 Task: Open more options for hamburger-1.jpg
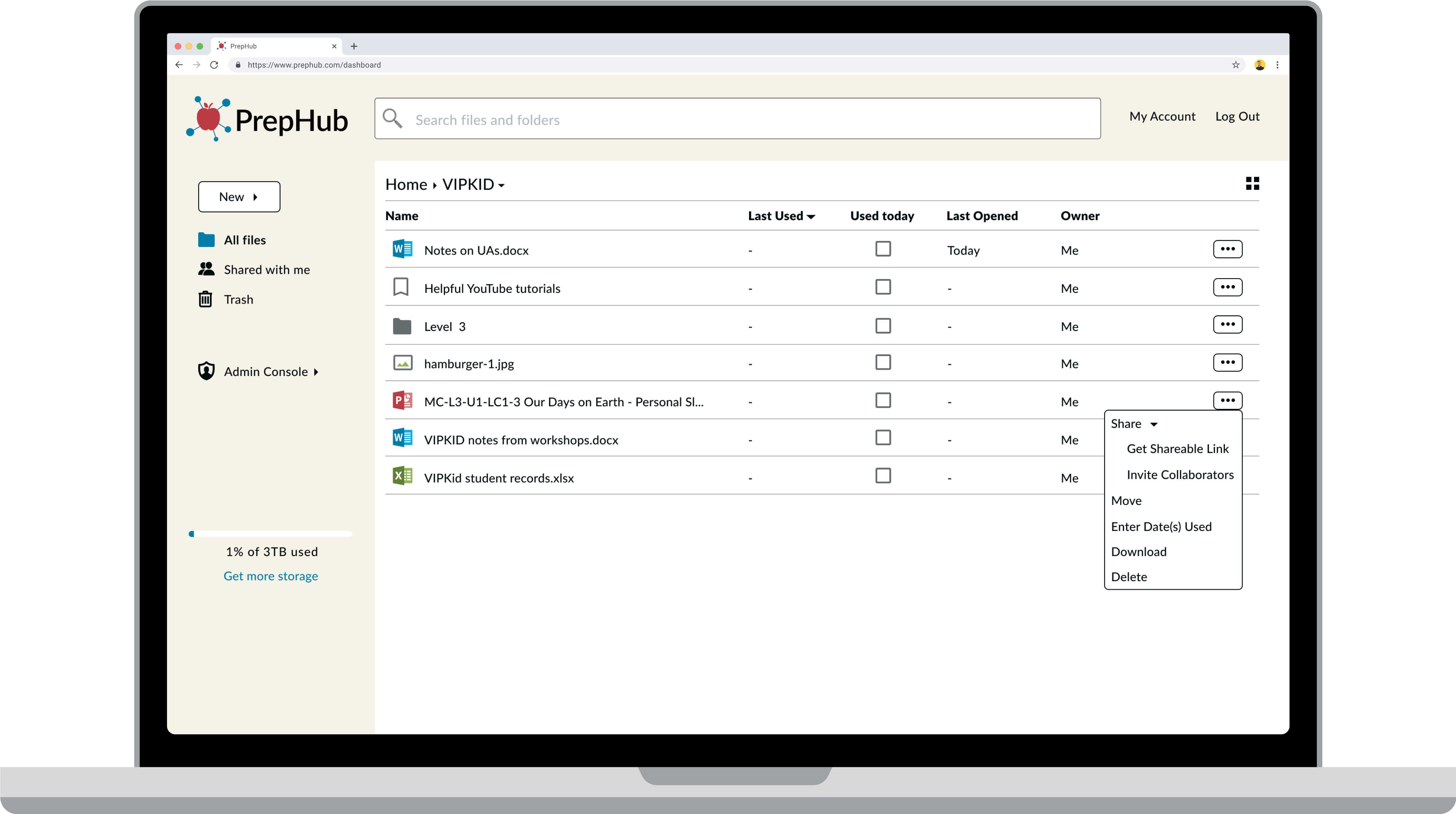point(1228,363)
